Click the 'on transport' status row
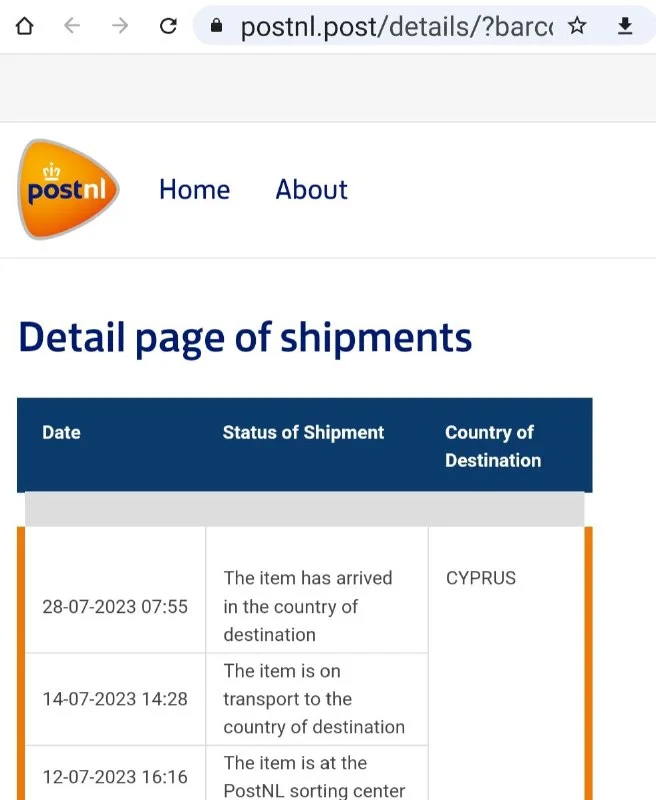Viewport: 656px width, 800px height. pos(314,699)
